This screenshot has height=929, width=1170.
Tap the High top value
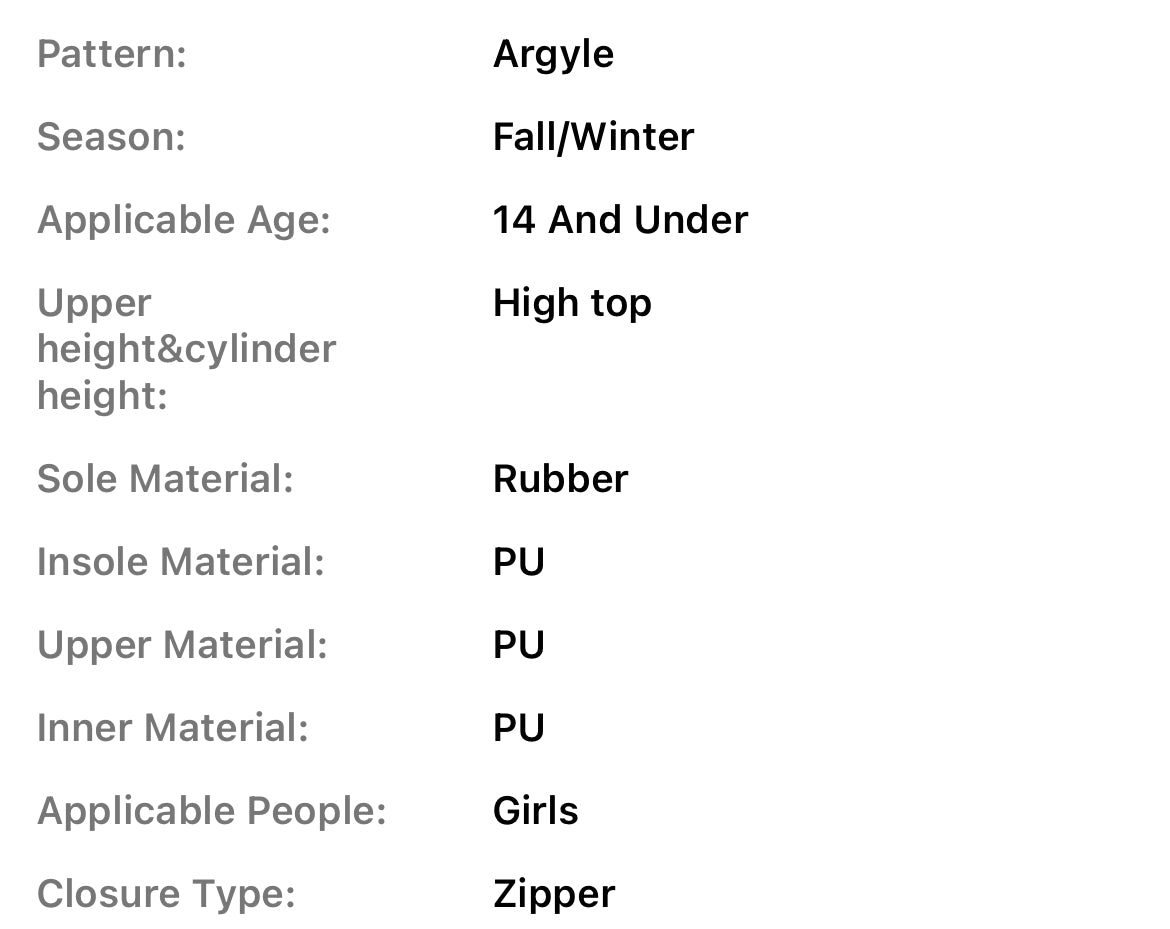click(x=572, y=303)
